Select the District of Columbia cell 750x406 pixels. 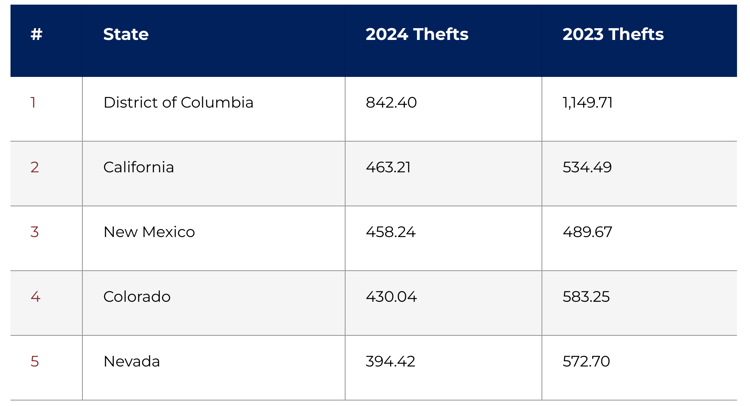point(178,103)
